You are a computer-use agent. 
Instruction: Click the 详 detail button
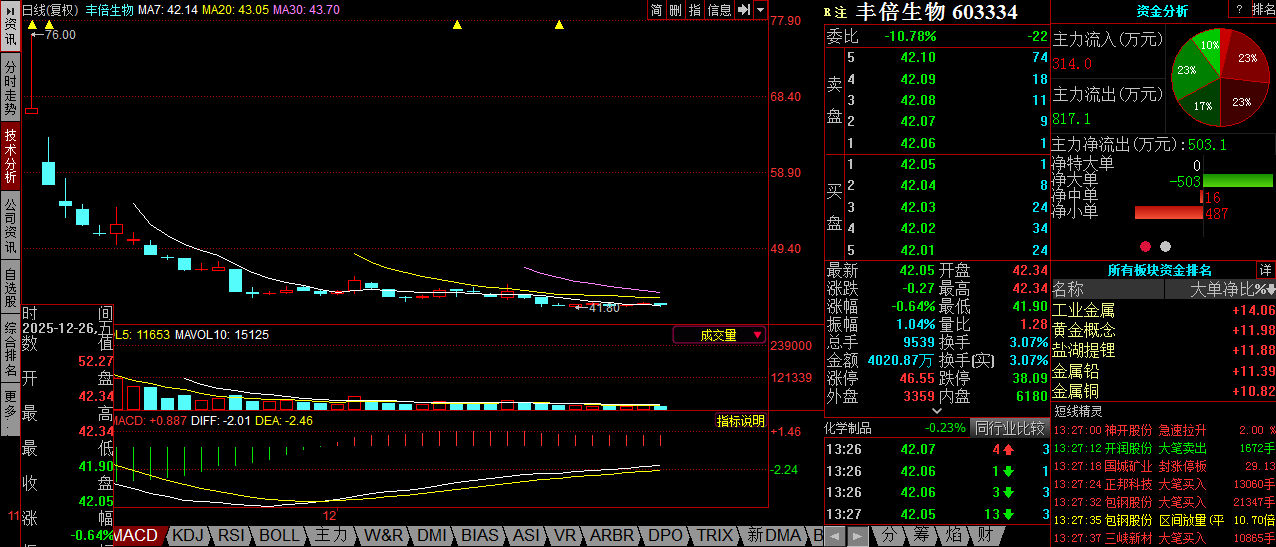pyautogui.click(x=1266, y=270)
